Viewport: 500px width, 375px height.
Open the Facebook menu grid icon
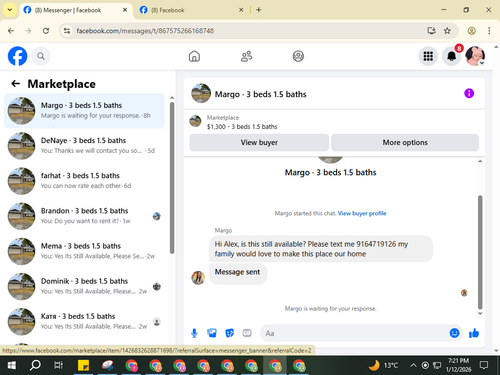(x=428, y=56)
